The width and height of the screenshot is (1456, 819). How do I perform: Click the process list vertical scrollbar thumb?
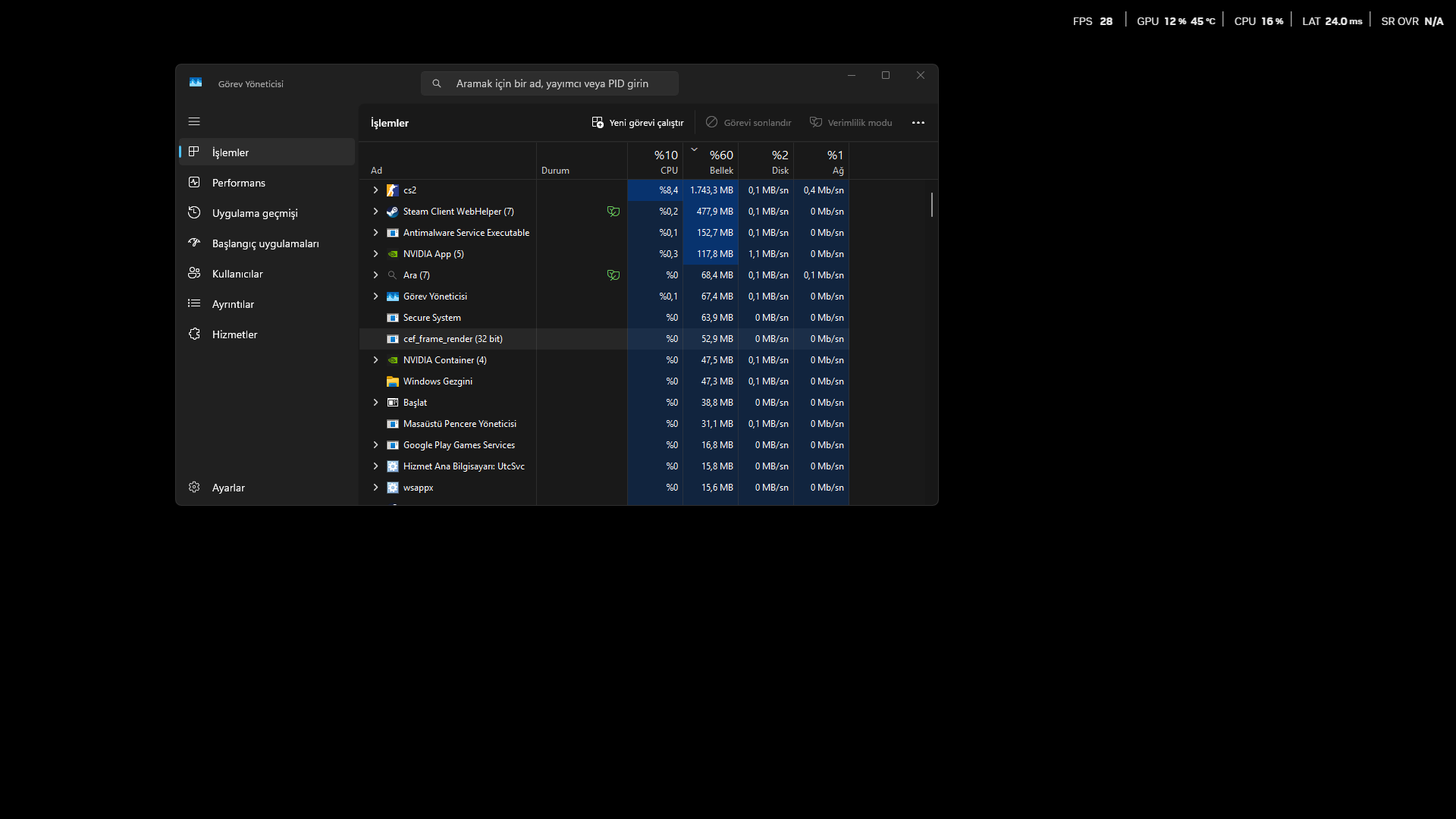click(x=931, y=205)
